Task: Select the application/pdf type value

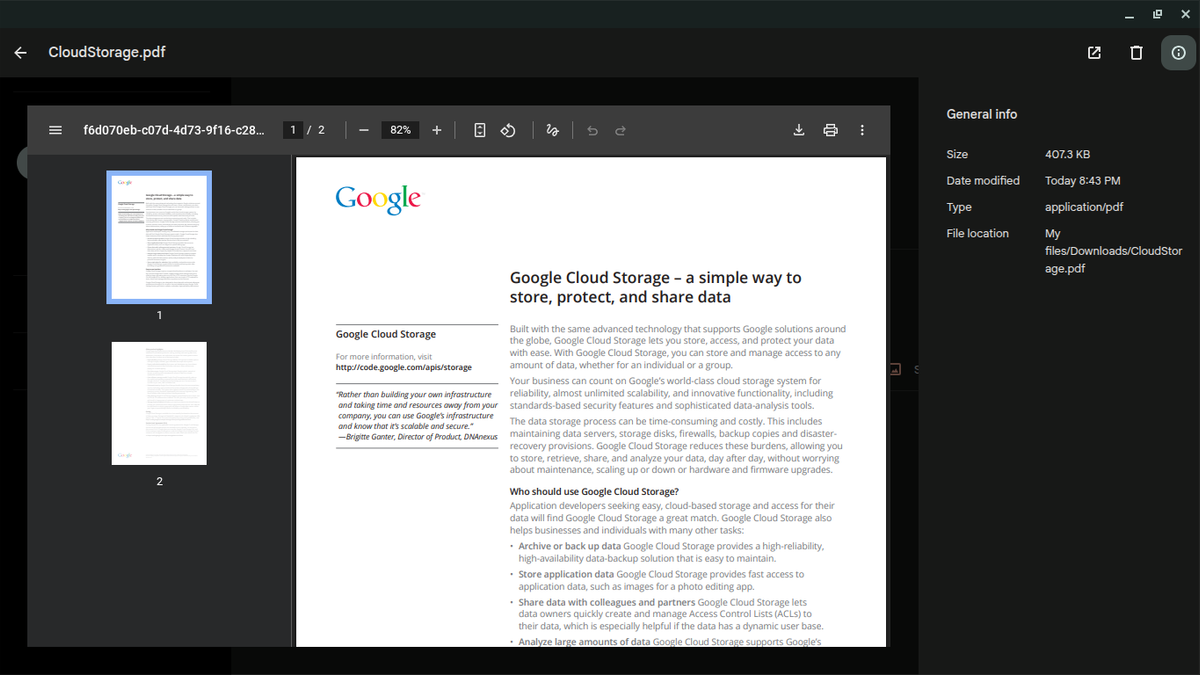Action: tap(1084, 207)
